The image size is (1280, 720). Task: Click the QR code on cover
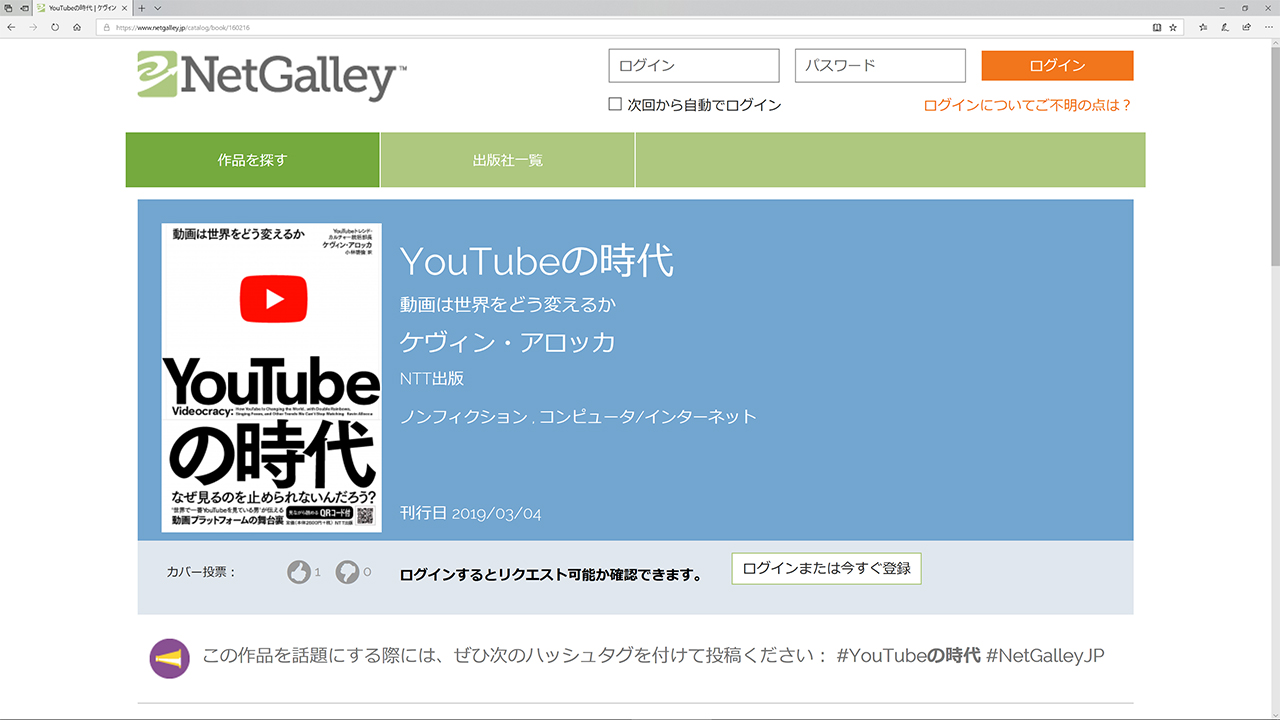coord(365,516)
